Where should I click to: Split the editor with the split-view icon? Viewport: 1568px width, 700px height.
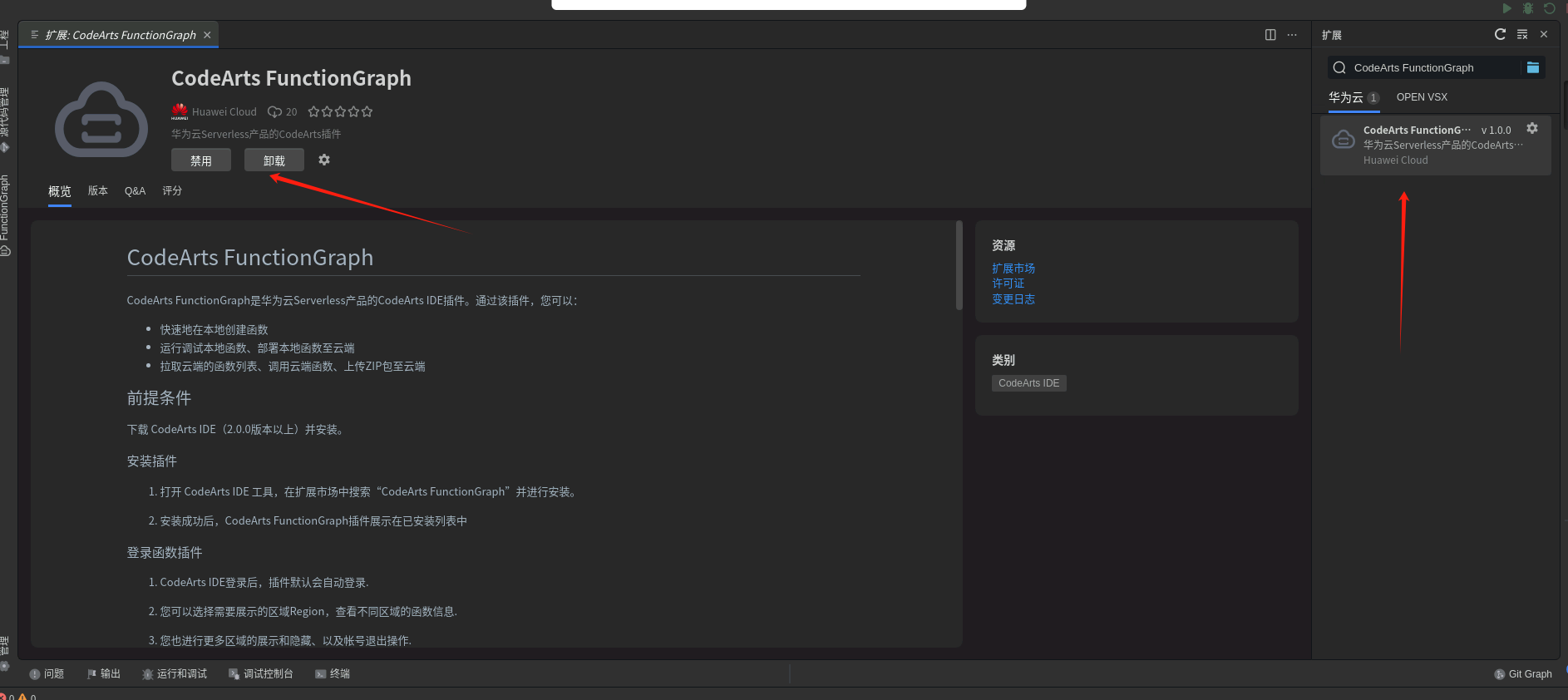point(1270,35)
